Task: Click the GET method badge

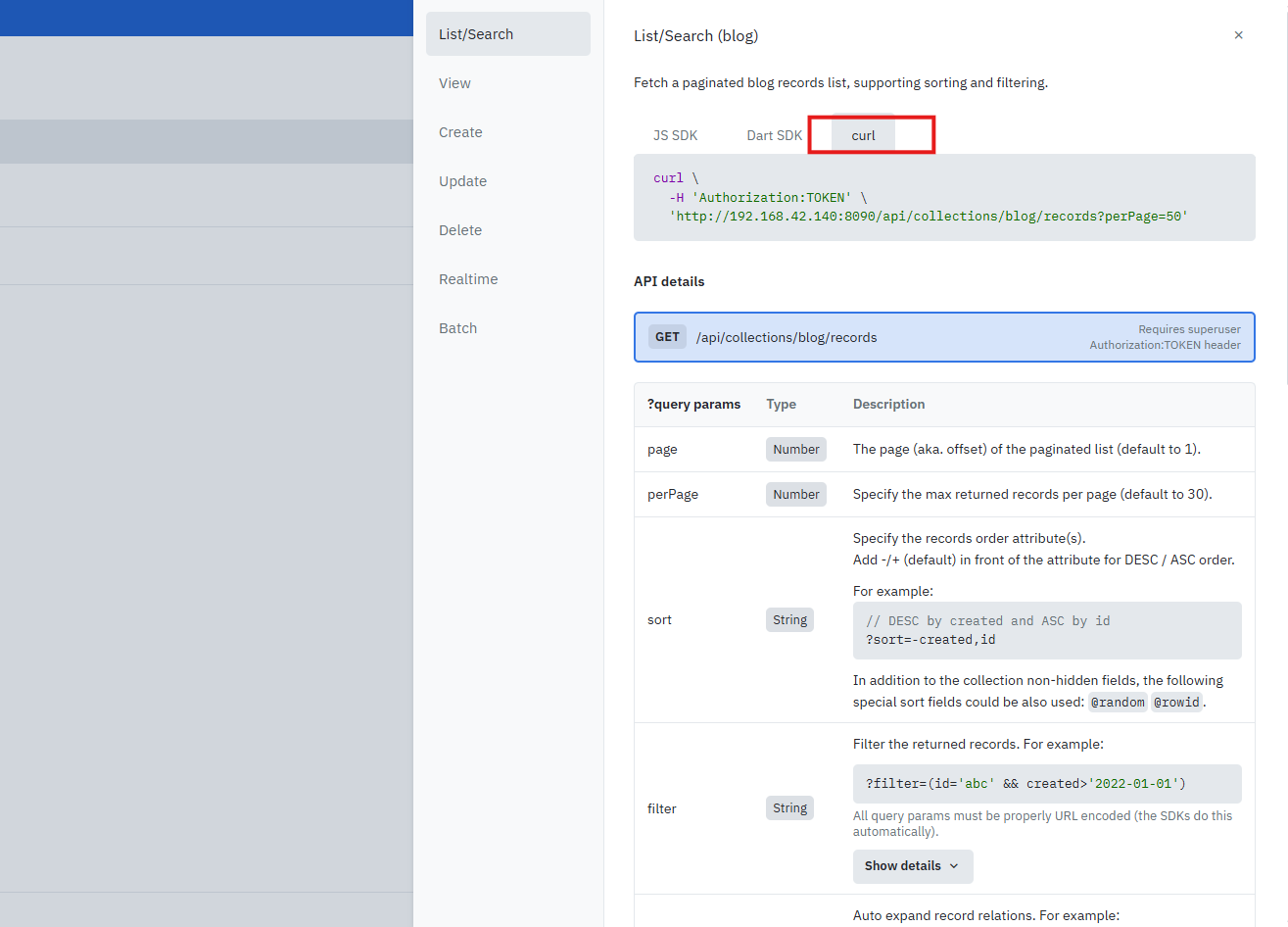Action: pos(667,337)
